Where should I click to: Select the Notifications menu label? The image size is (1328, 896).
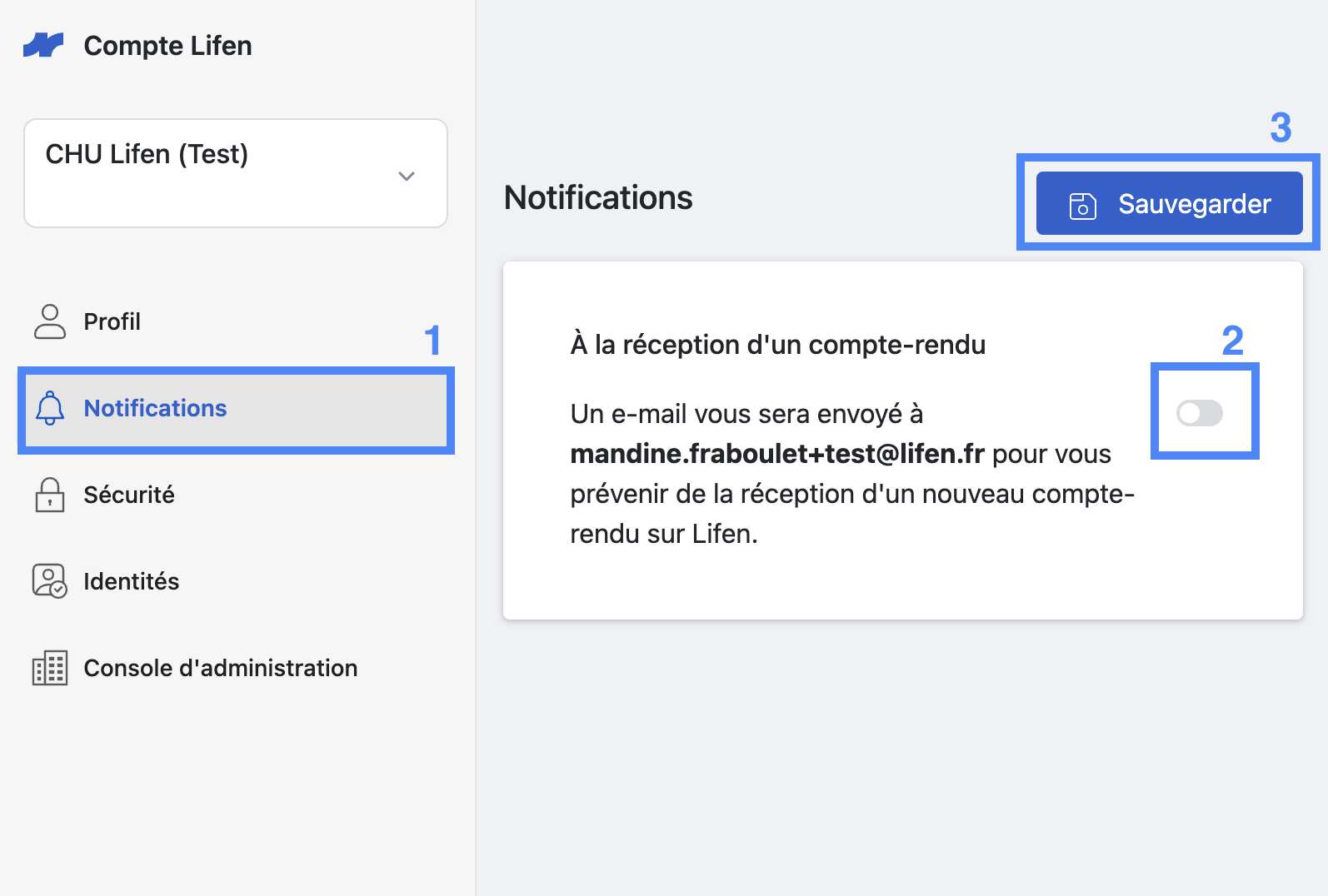tap(156, 408)
